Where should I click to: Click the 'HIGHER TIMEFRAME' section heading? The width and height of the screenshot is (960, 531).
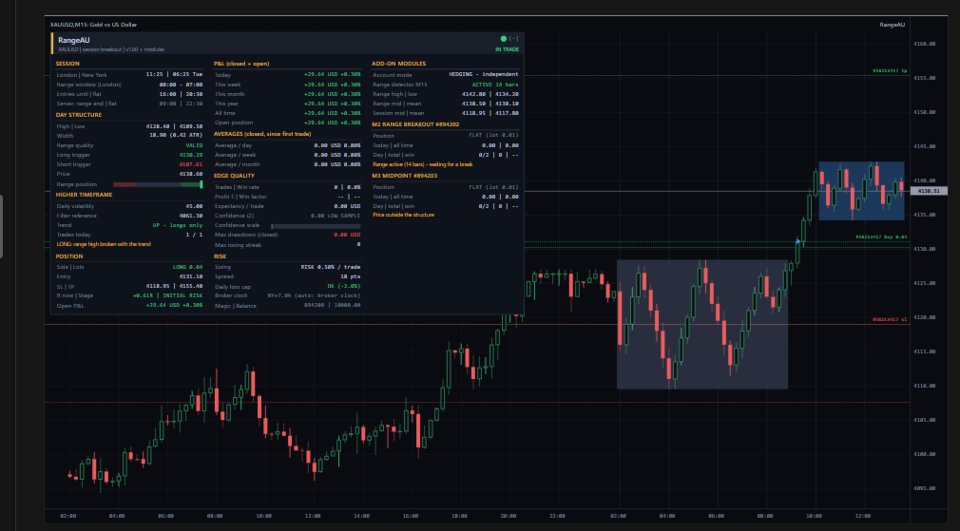tap(84, 195)
